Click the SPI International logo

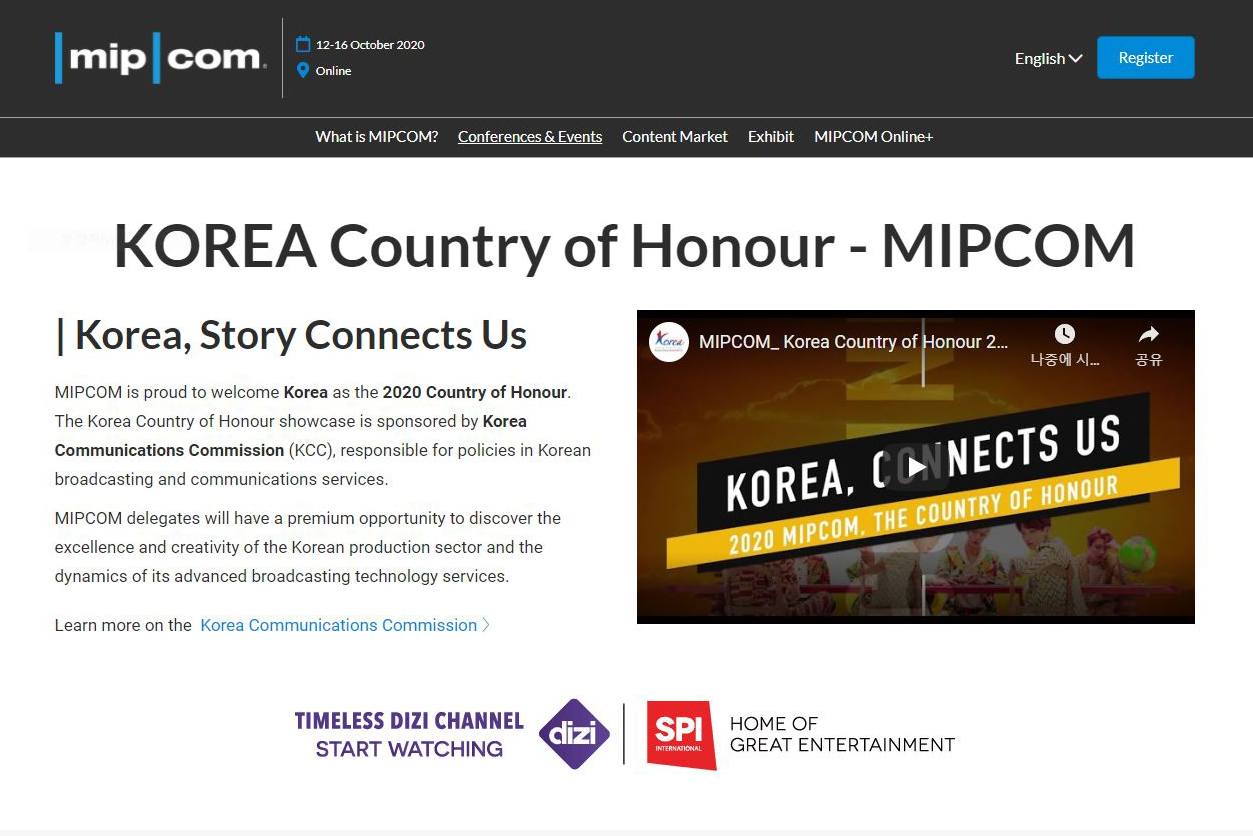pos(681,735)
